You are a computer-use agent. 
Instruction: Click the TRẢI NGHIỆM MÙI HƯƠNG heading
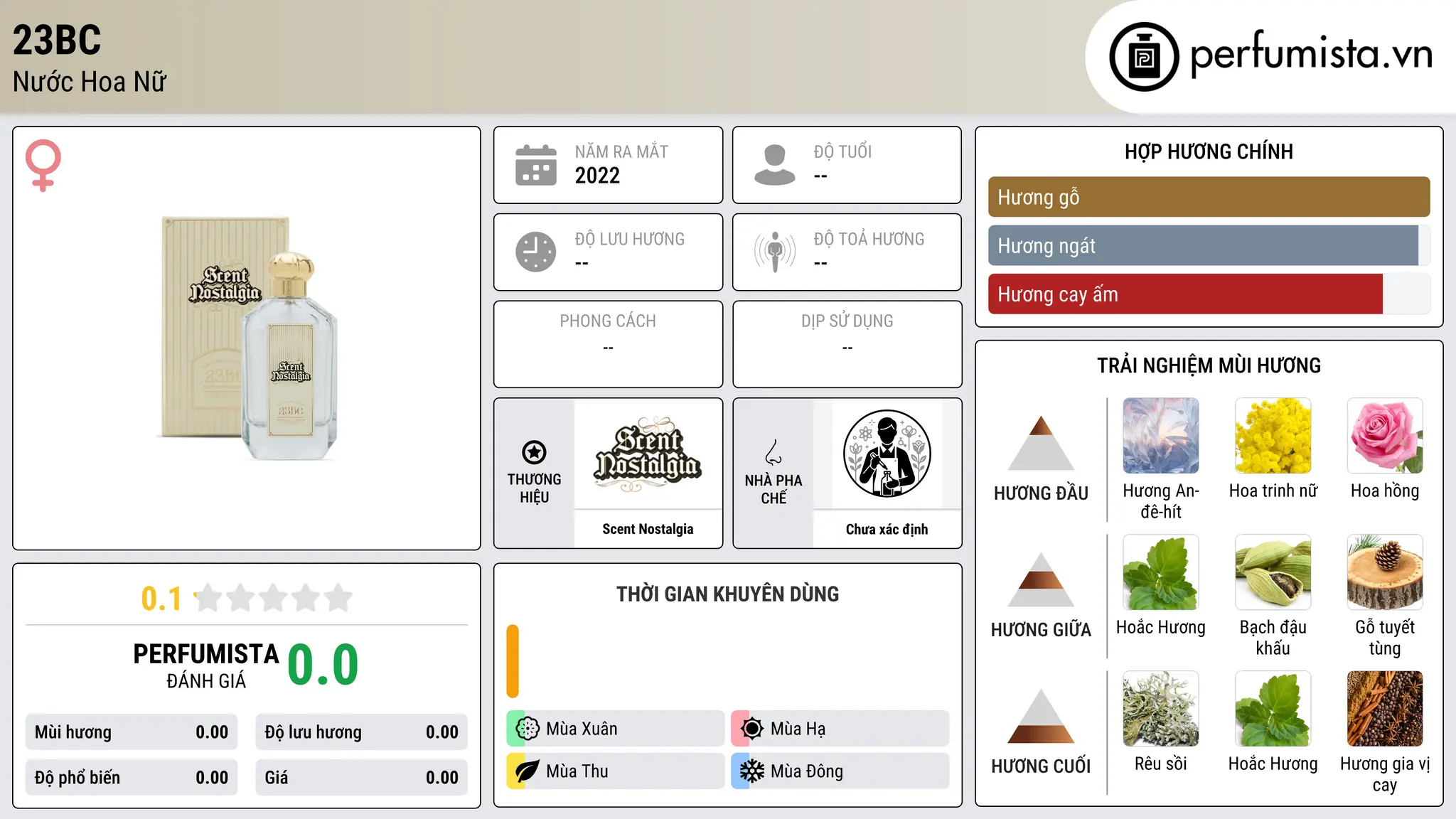(1209, 365)
